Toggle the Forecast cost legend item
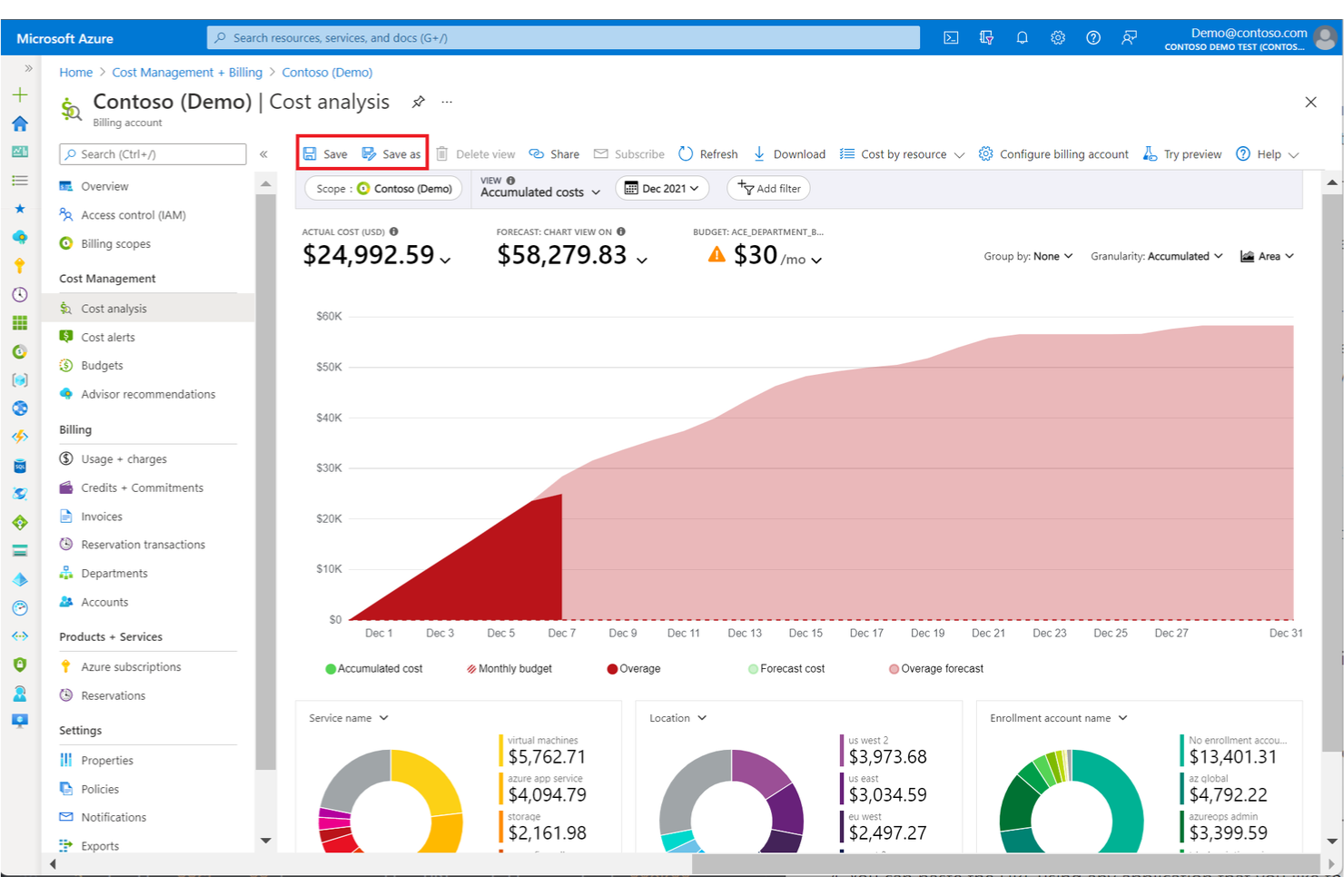The width and height of the screenshot is (1344, 896). 786,668
